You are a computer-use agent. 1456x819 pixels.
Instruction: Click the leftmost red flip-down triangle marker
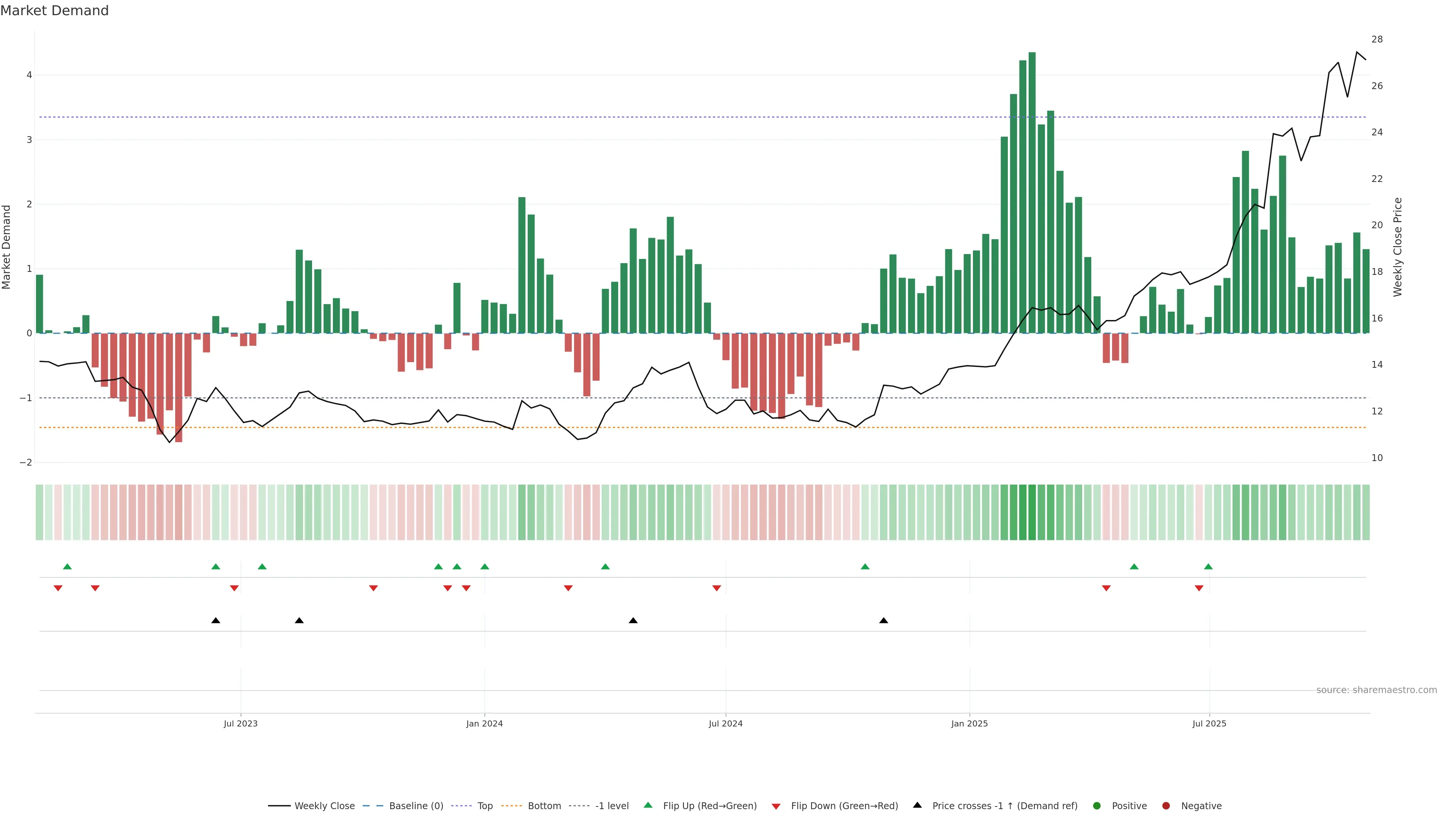coord(58,588)
